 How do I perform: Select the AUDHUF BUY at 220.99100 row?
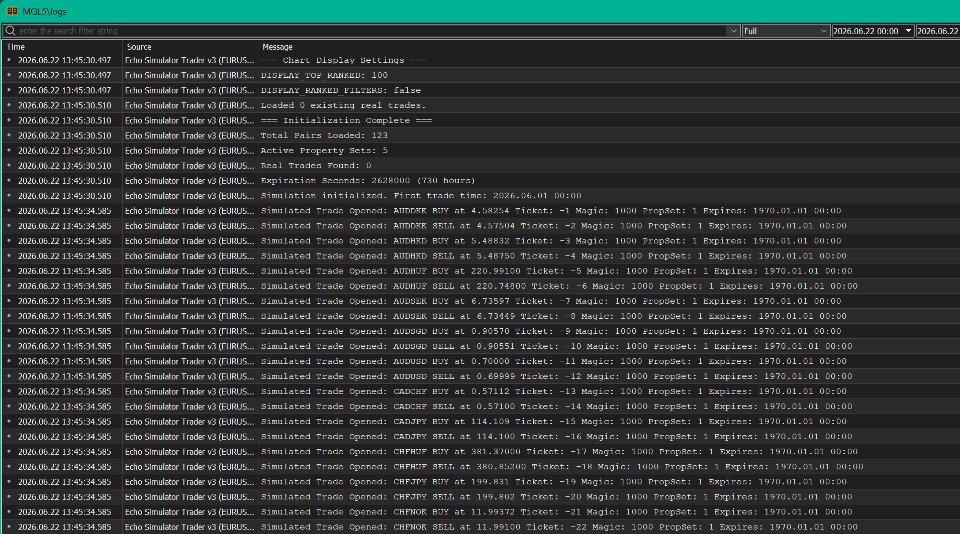pyautogui.click(x=480, y=271)
